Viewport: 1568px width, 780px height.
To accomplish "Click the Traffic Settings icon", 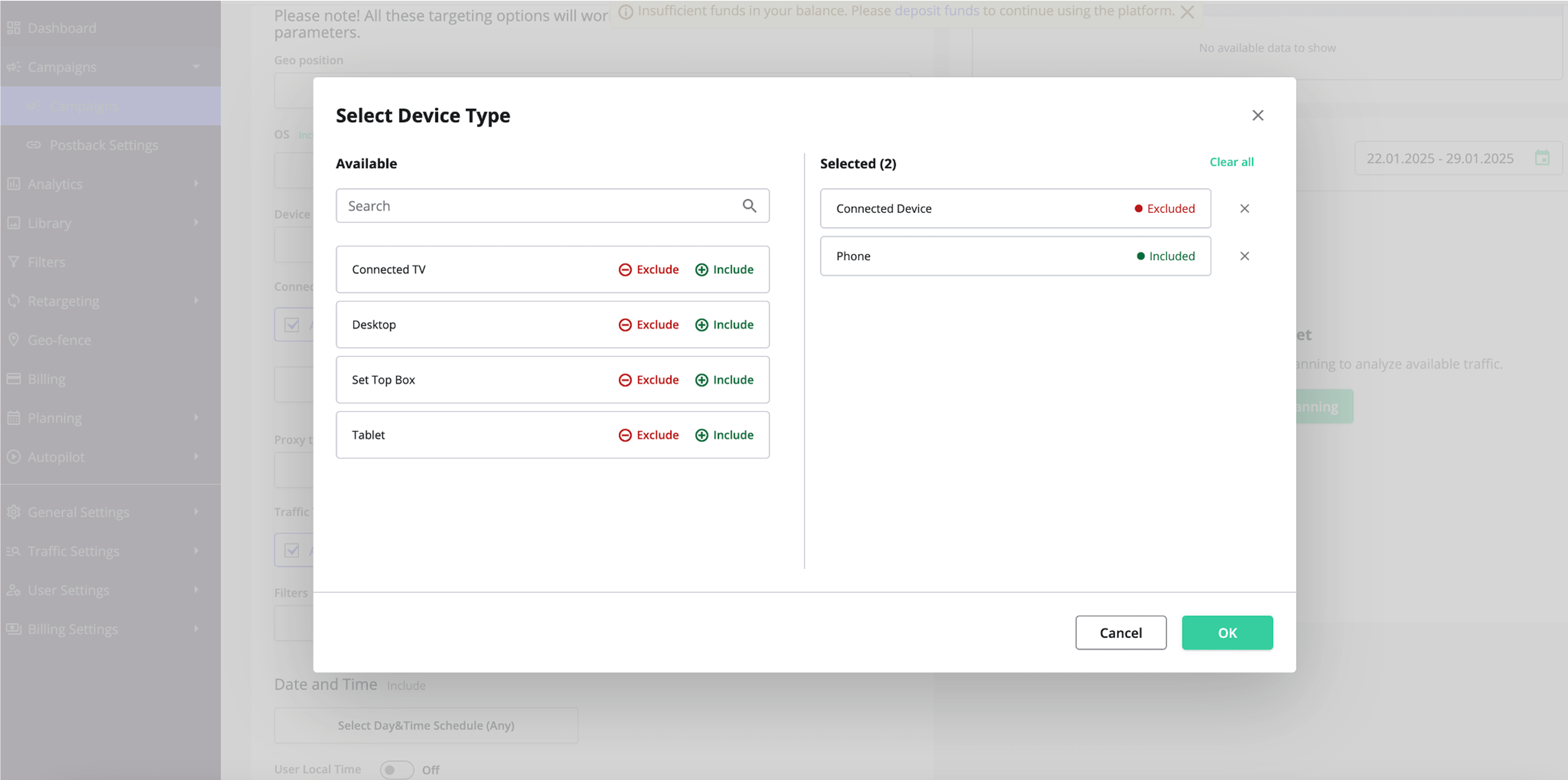I will click(13, 551).
